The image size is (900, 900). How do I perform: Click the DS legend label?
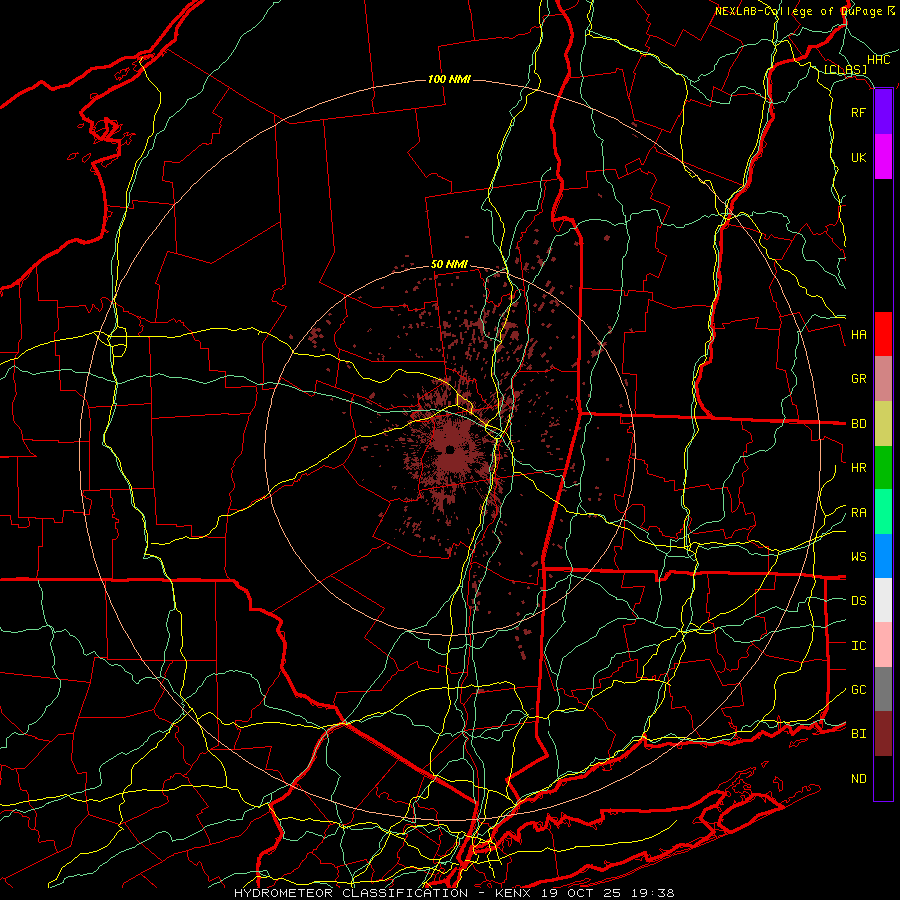[858, 601]
